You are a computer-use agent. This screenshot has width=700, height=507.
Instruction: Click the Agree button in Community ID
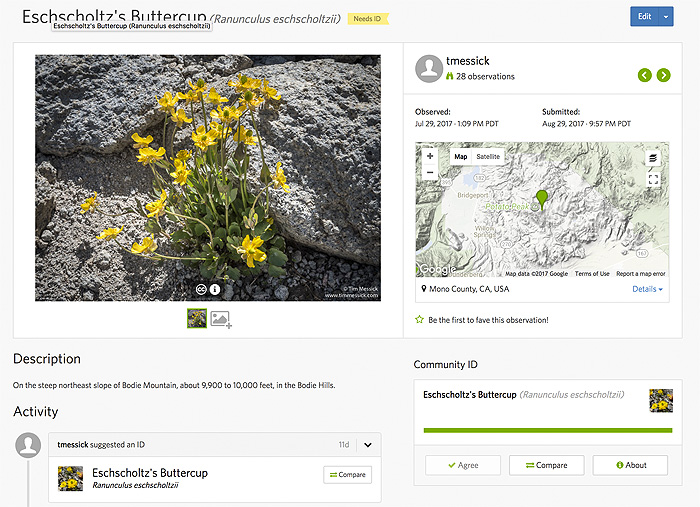coord(463,465)
